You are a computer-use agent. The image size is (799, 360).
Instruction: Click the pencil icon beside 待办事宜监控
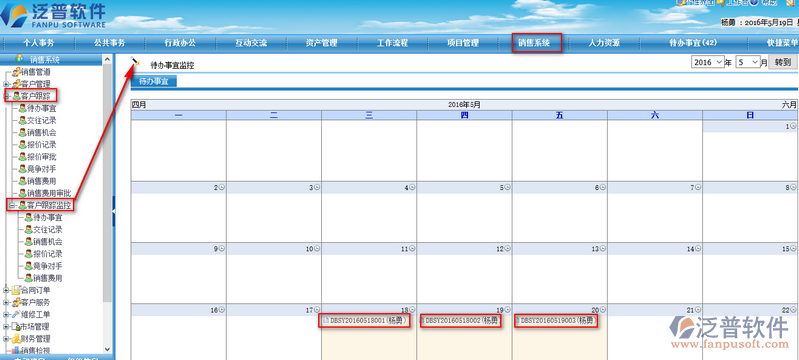pyautogui.click(x=135, y=61)
